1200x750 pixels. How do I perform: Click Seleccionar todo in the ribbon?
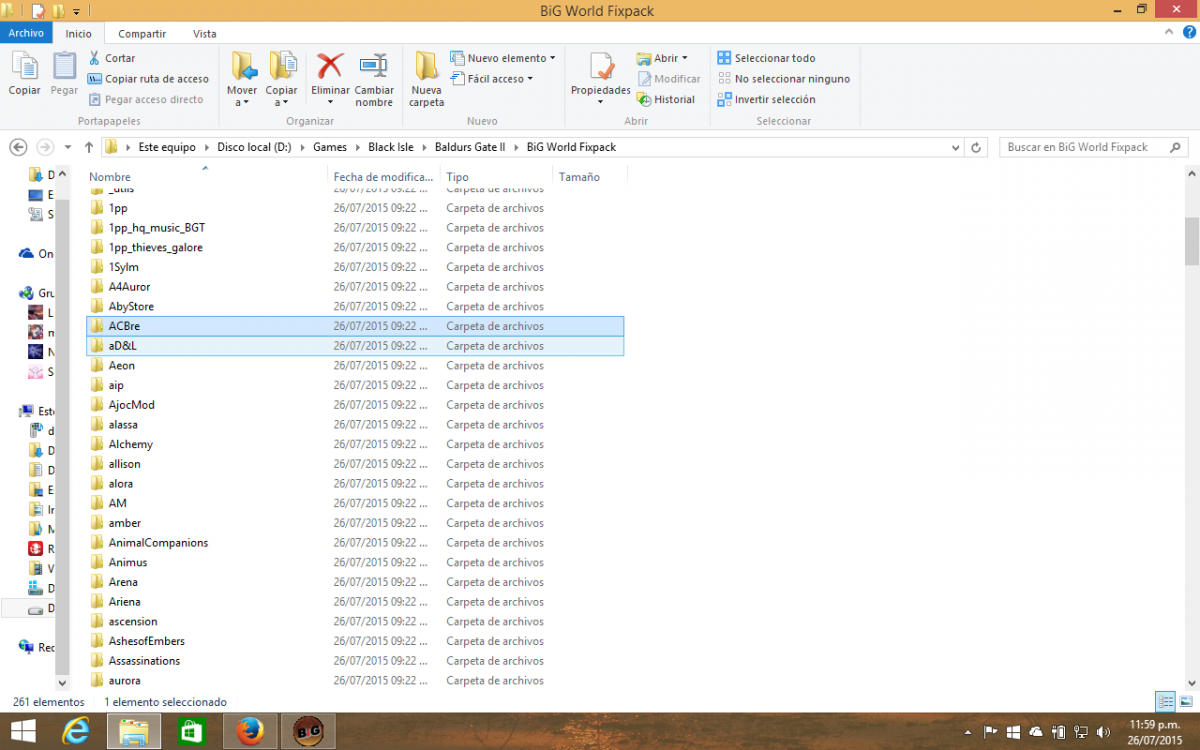coord(766,58)
